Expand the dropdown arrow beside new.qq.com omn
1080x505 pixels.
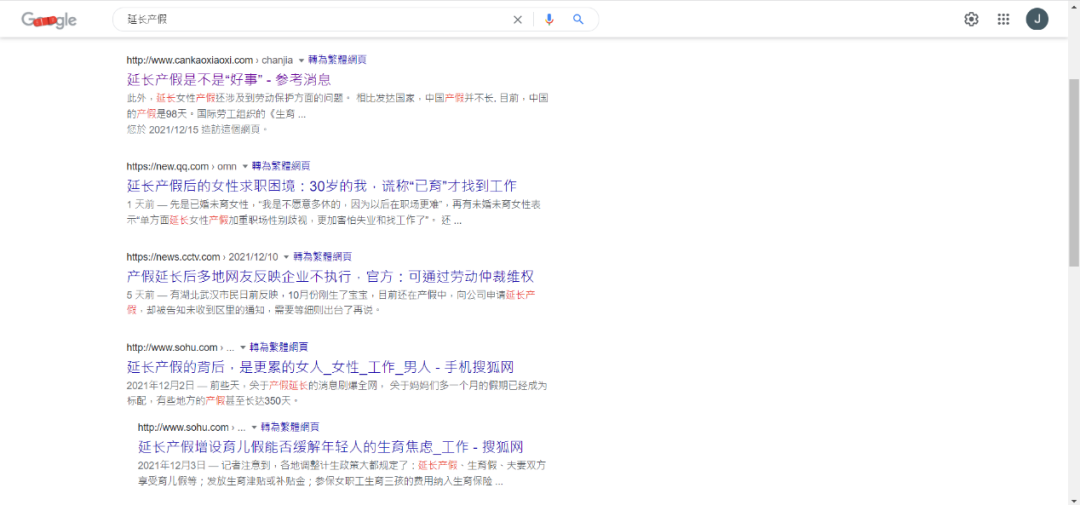pos(245,166)
